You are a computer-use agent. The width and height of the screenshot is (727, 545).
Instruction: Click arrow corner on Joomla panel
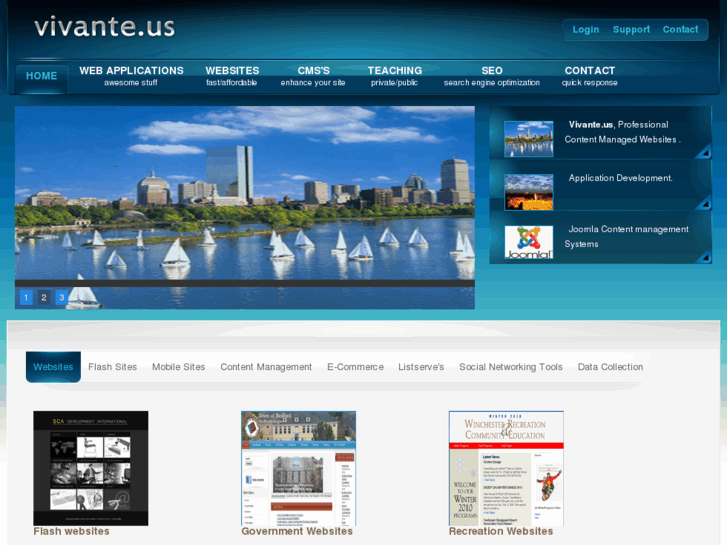[704, 256]
